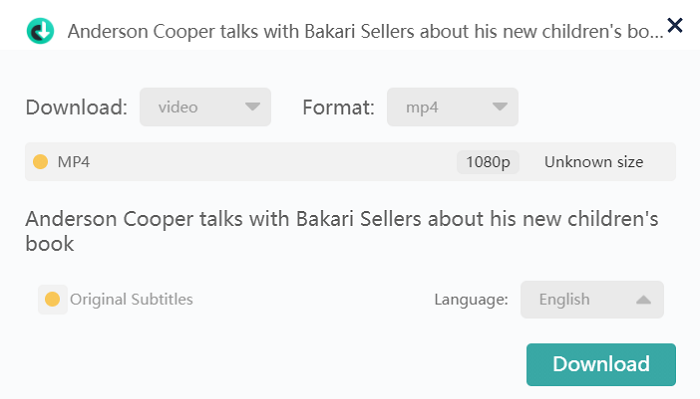Select the MP4 1080p format row
Screen dimensions: 700x399
click(x=350, y=162)
